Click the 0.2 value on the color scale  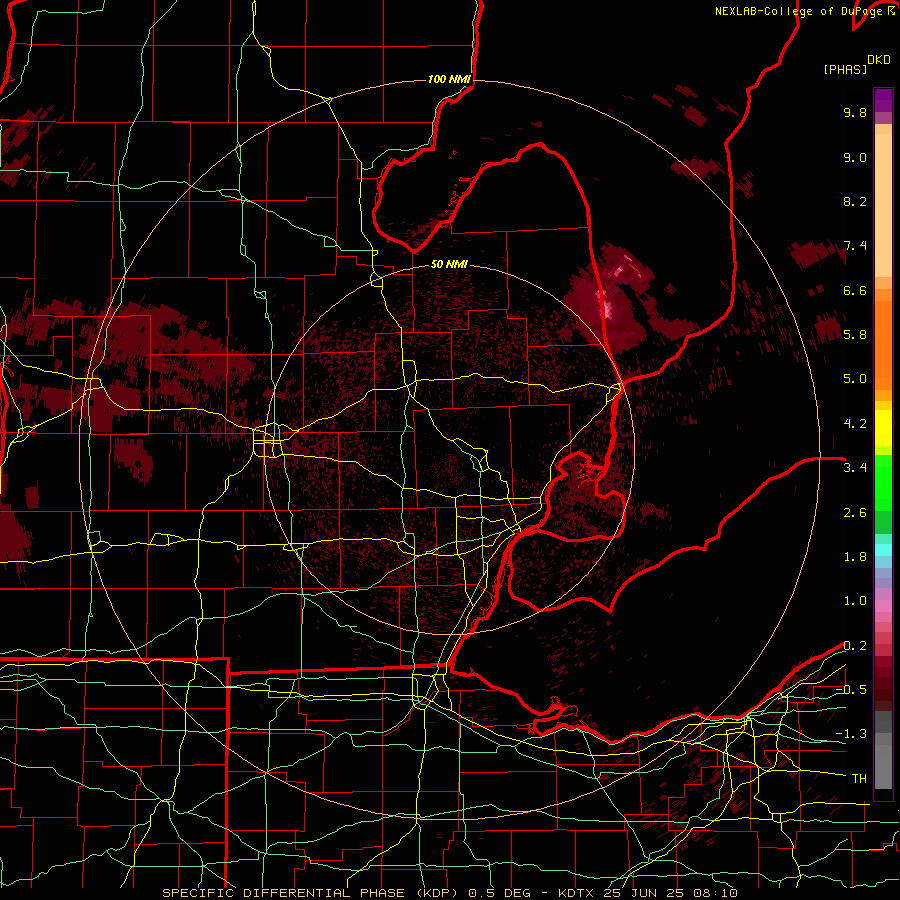coord(855,646)
